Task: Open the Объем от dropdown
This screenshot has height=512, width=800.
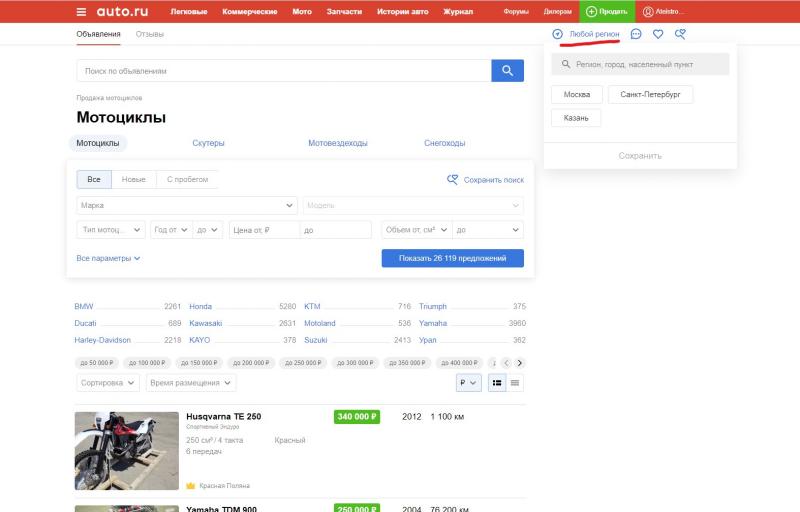Action: tap(416, 229)
